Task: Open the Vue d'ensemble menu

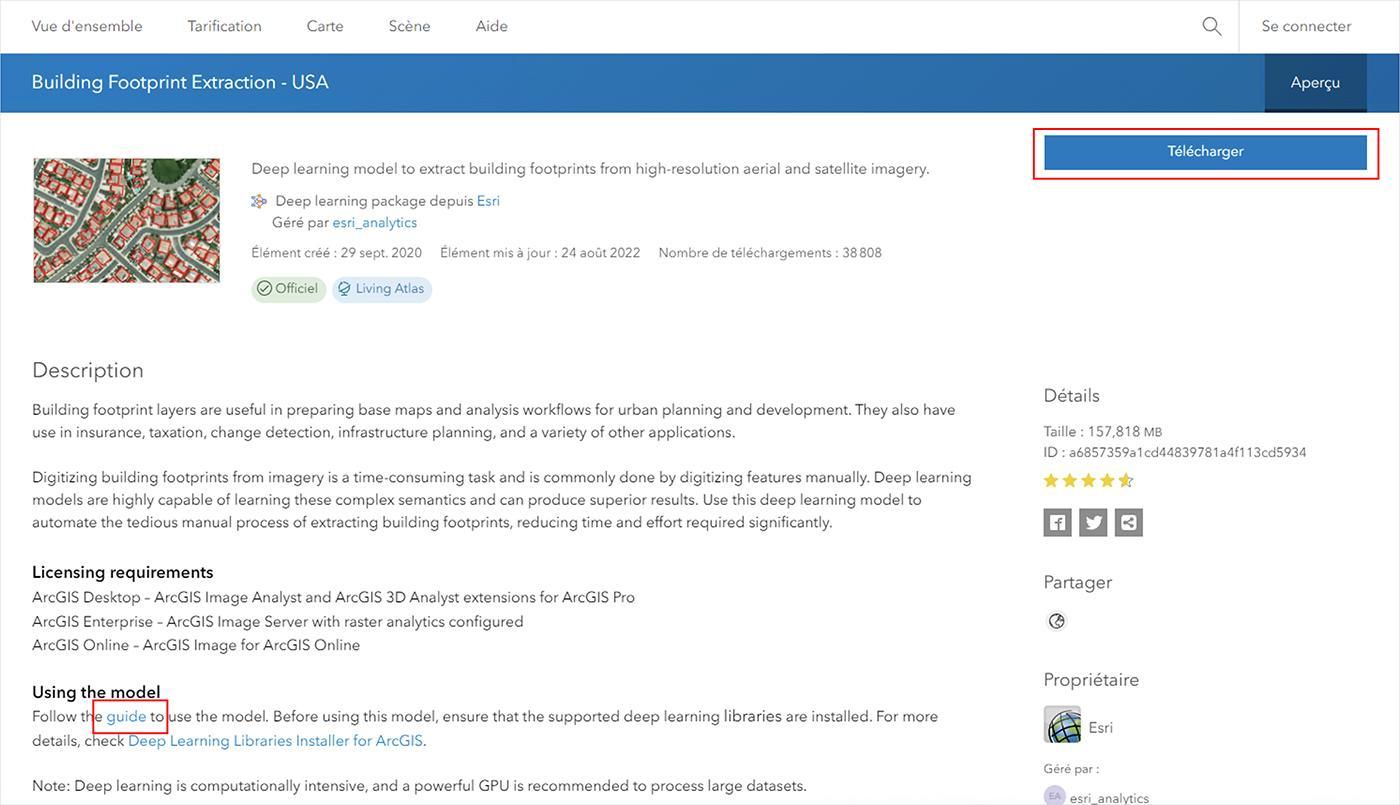Action: point(87,26)
